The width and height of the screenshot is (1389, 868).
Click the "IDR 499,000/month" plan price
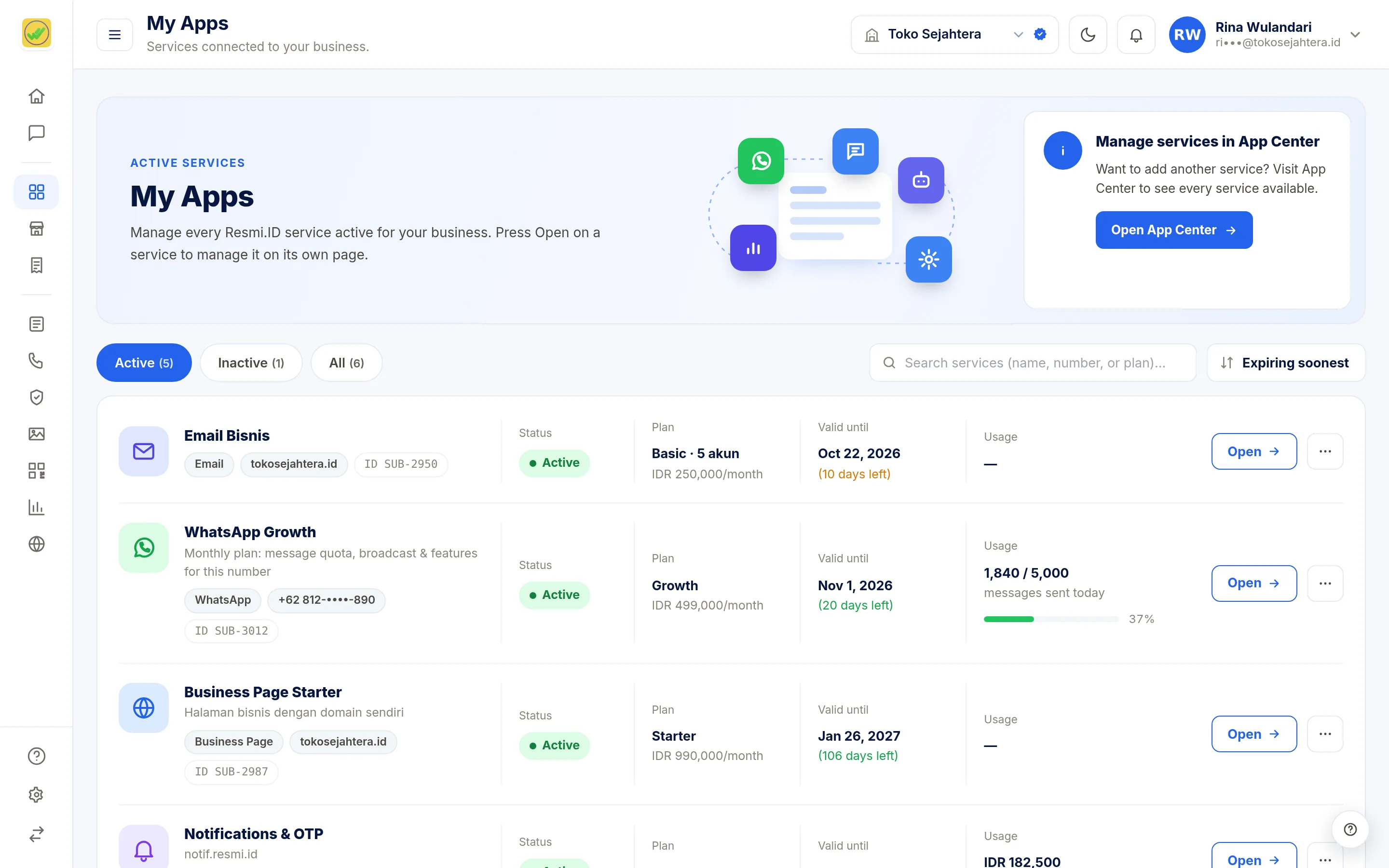click(707, 605)
